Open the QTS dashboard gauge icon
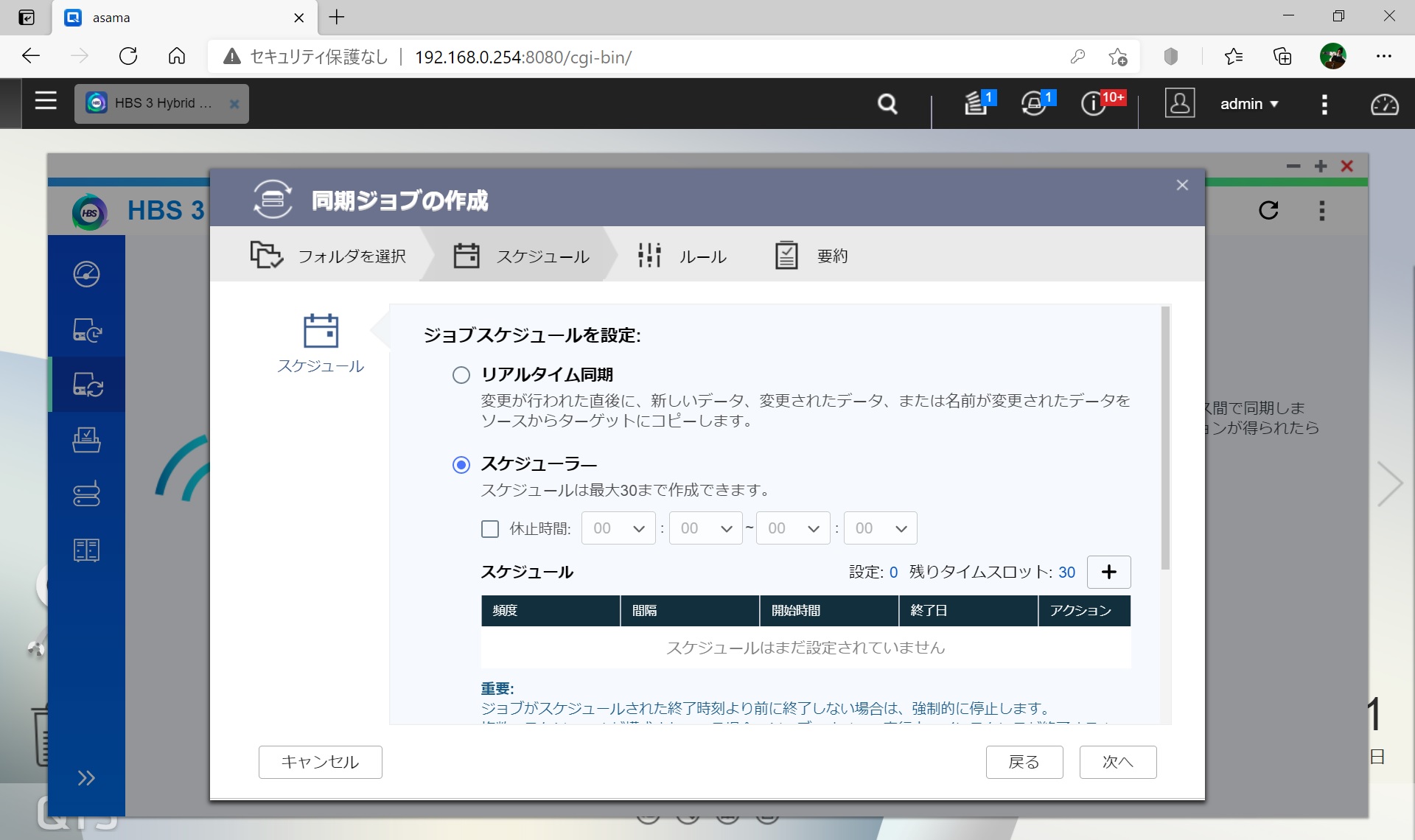Screen dimensions: 1415x840 click(1383, 105)
